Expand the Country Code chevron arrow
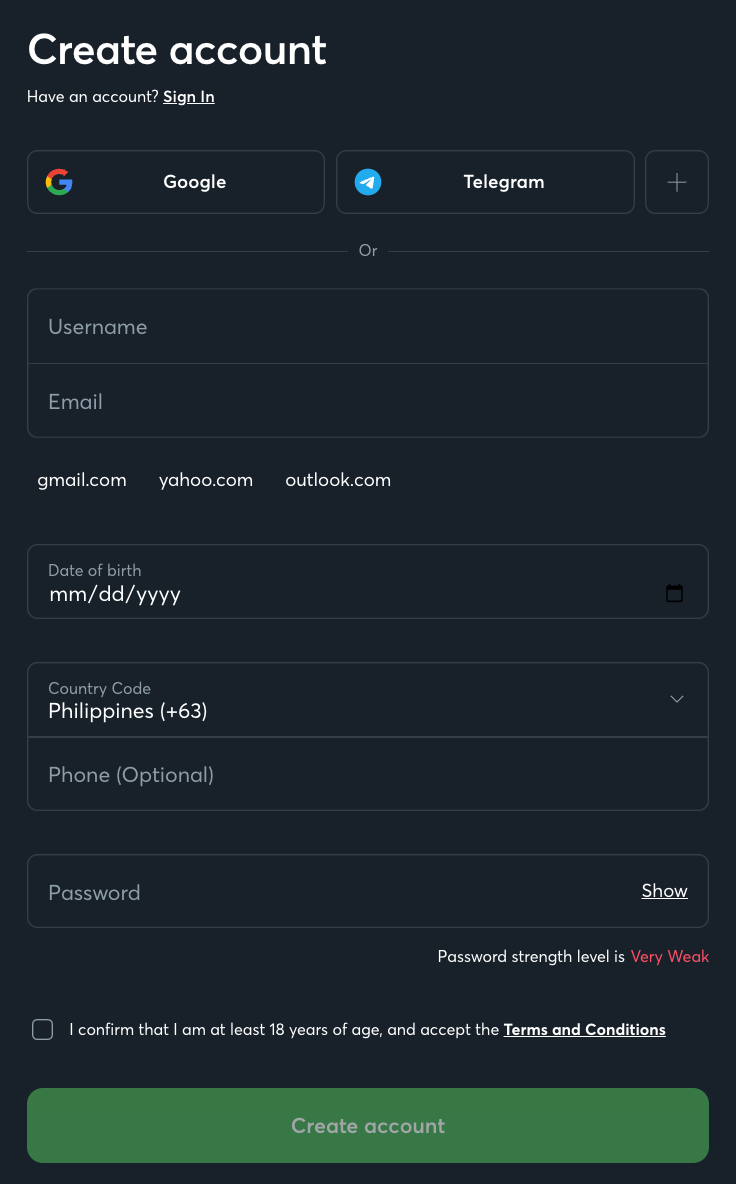Image resolution: width=736 pixels, height=1184 pixels. 676,699
